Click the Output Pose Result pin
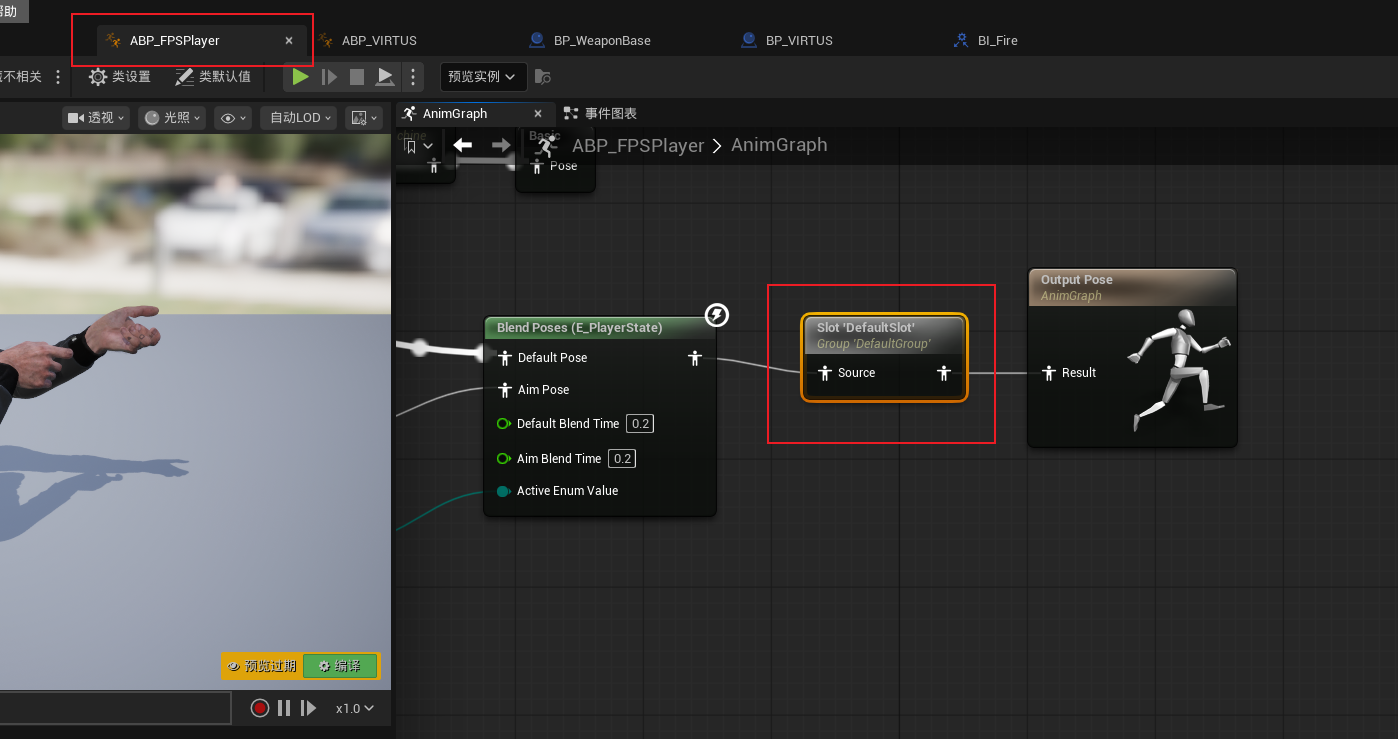Image resolution: width=1398 pixels, height=739 pixels. [x=1048, y=373]
